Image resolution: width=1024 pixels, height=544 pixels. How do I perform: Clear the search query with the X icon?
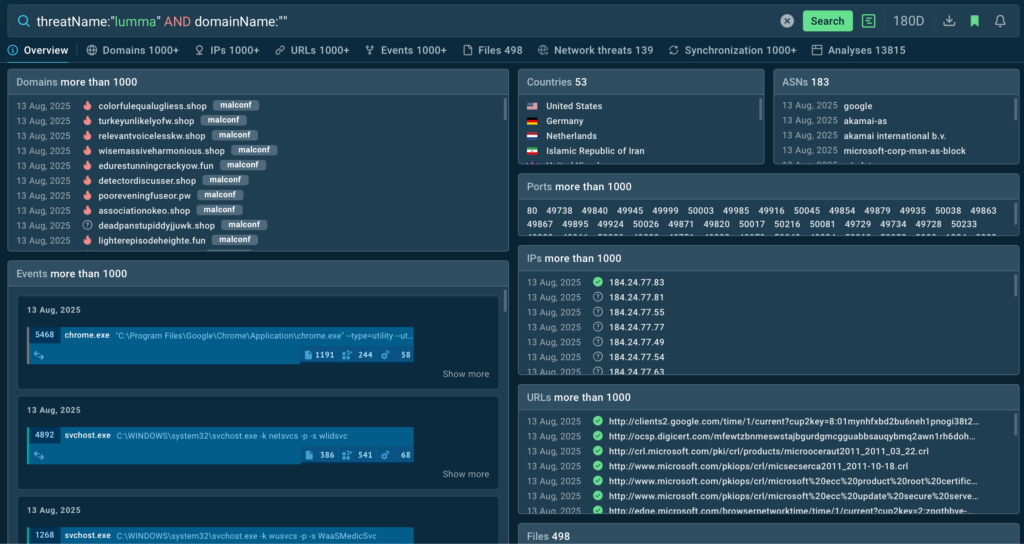tap(787, 21)
